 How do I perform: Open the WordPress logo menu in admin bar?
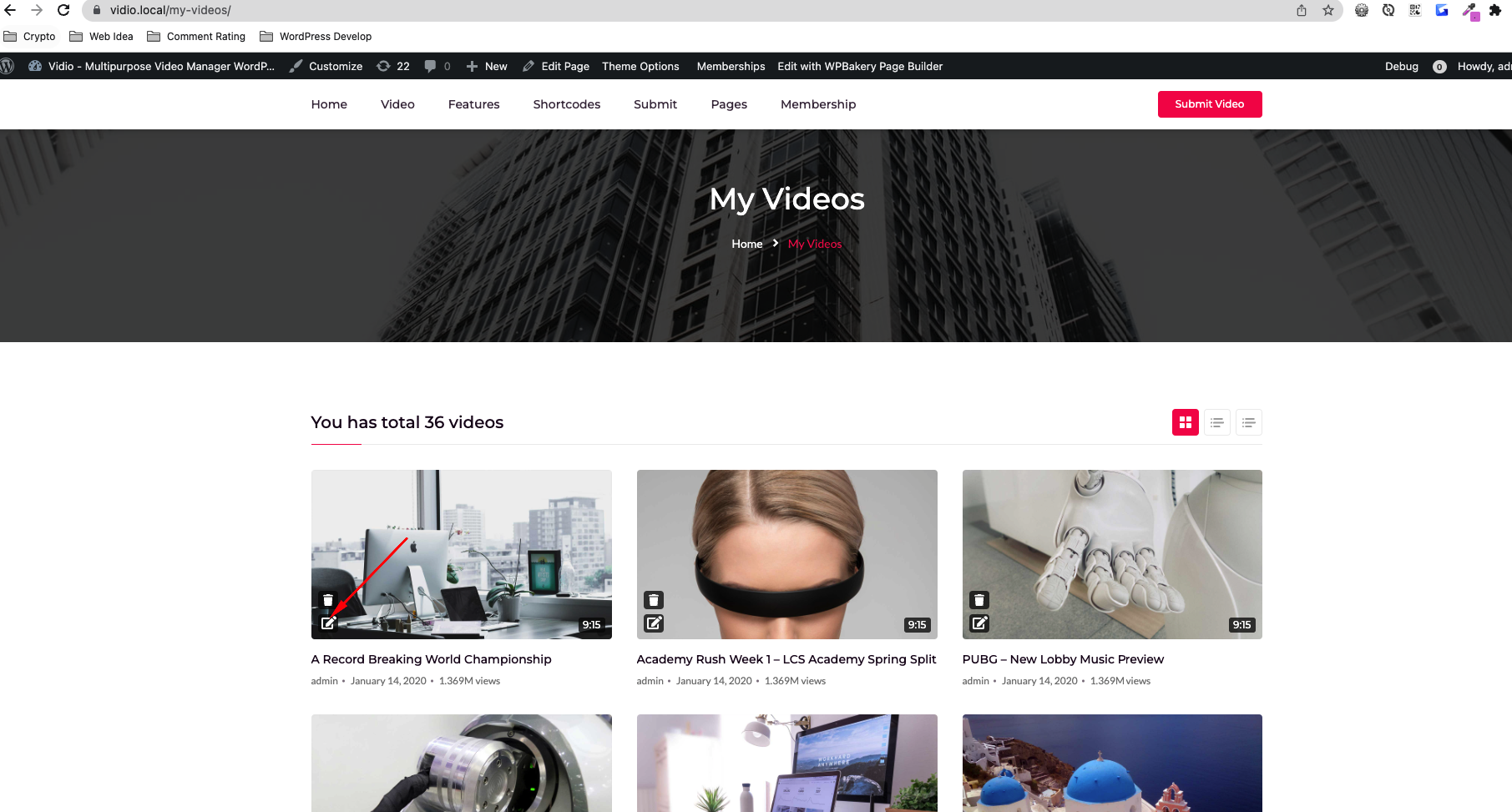pos(8,66)
